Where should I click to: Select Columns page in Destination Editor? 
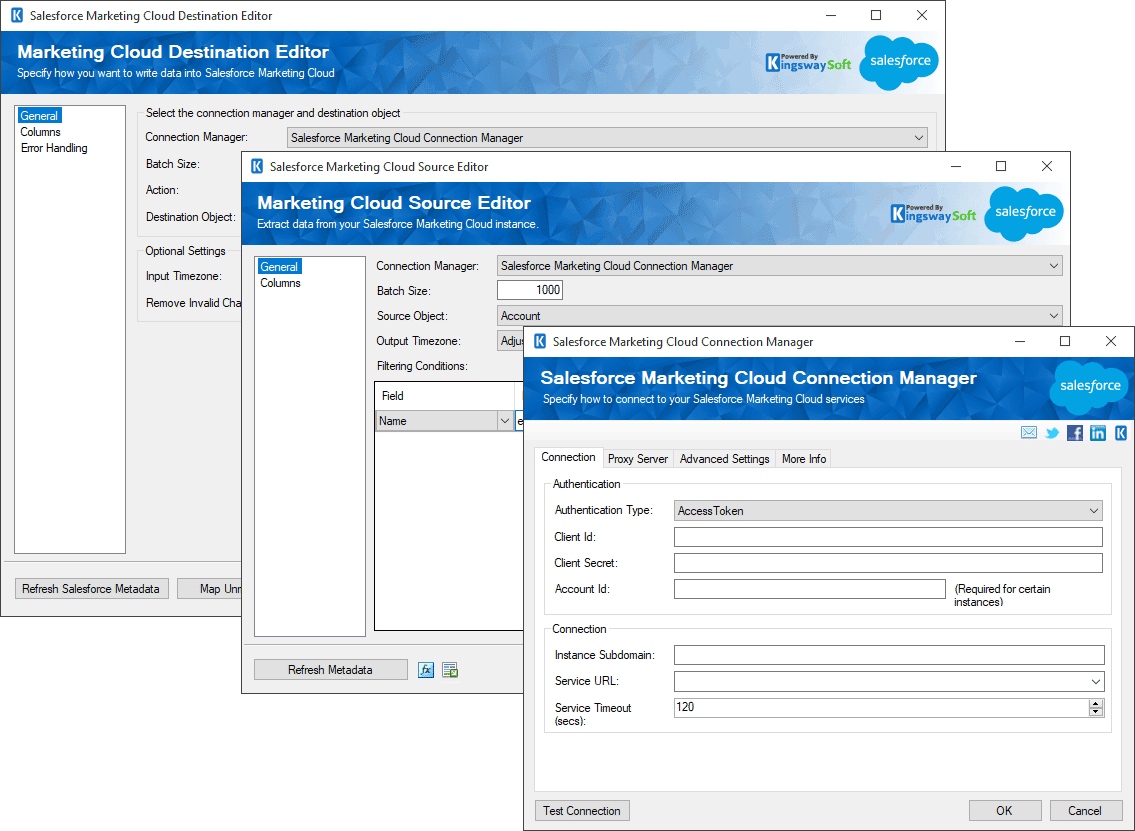click(x=41, y=132)
